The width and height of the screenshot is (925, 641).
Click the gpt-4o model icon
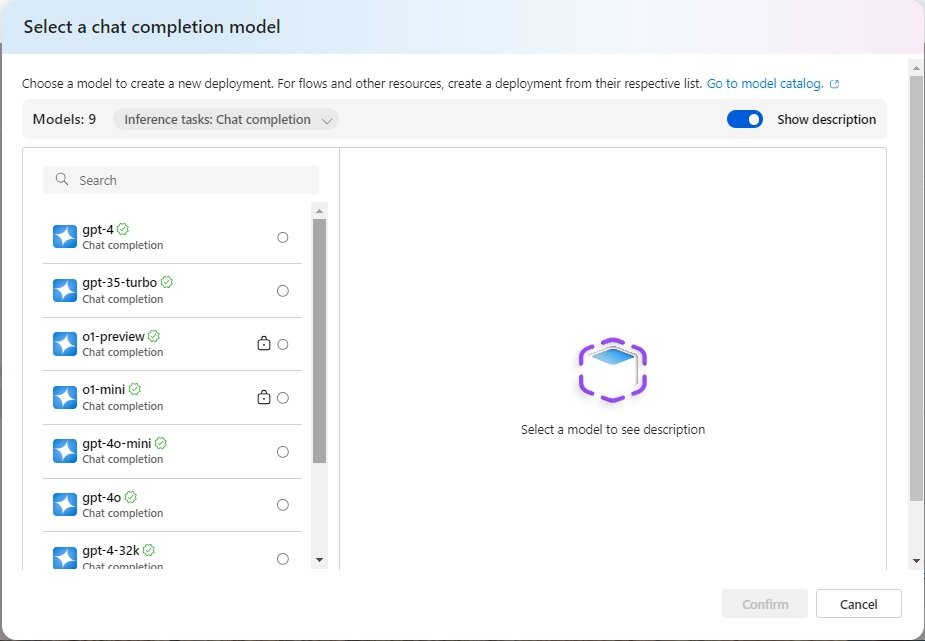pyautogui.click(x=65, y=505)
